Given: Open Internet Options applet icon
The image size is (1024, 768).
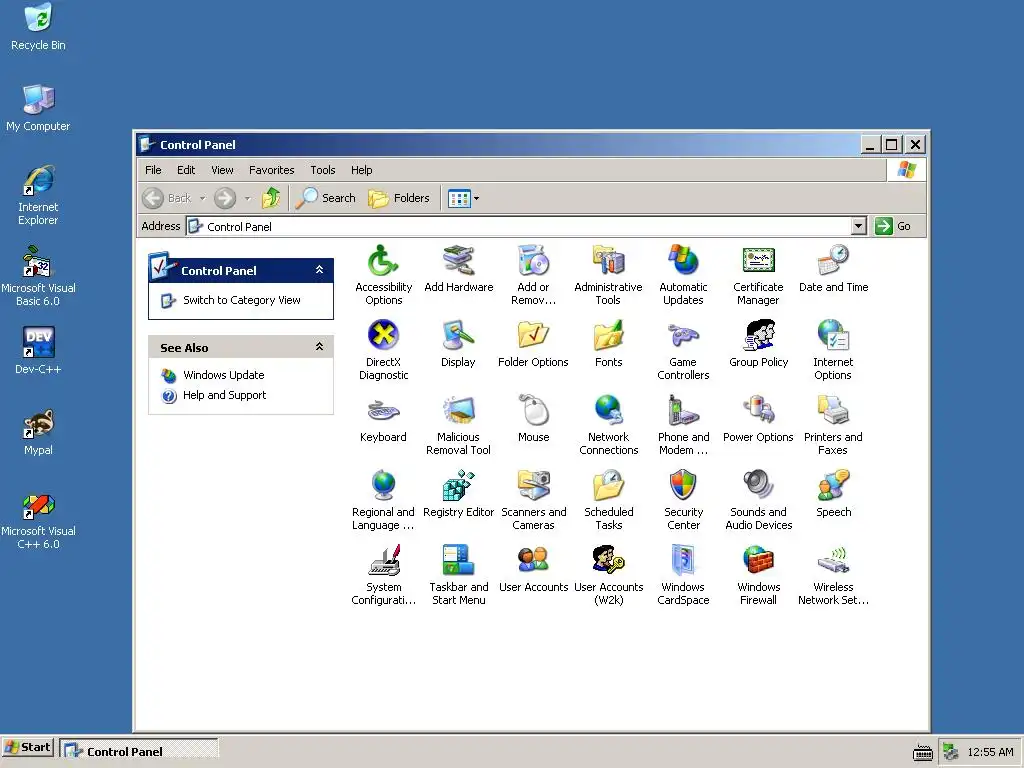Looking at the screenshot, I should coord(833,336).
